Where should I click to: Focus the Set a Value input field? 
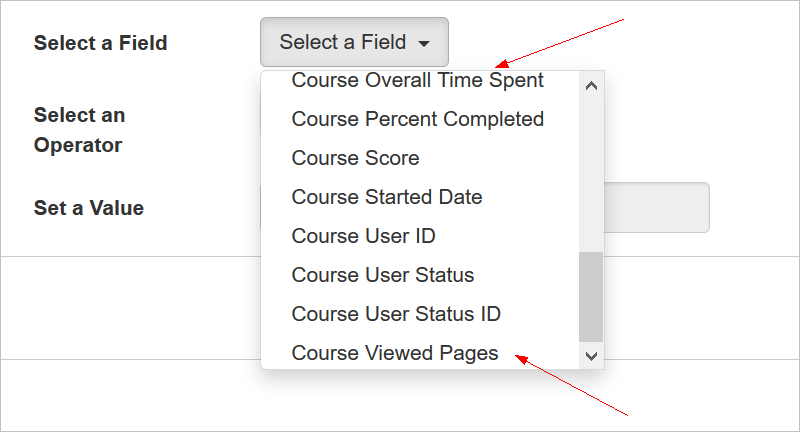658,208
